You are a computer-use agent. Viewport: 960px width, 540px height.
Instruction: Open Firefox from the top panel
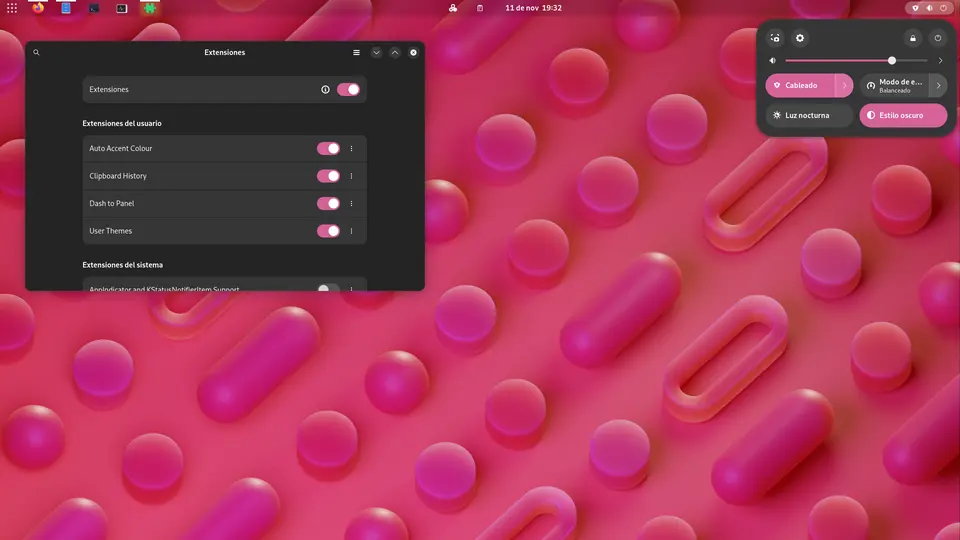38,8
